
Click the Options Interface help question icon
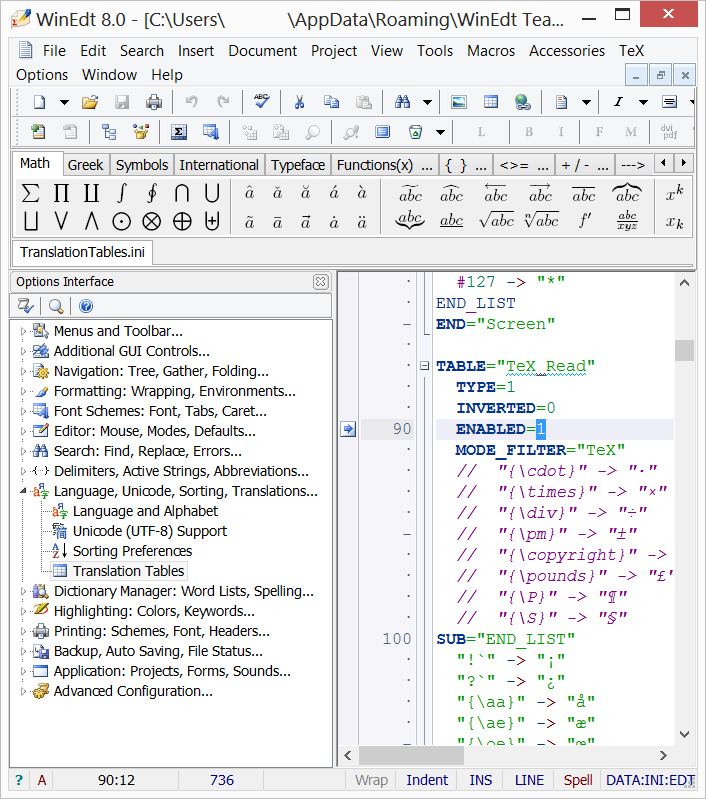pyautogui.click(x=86, y=306)
